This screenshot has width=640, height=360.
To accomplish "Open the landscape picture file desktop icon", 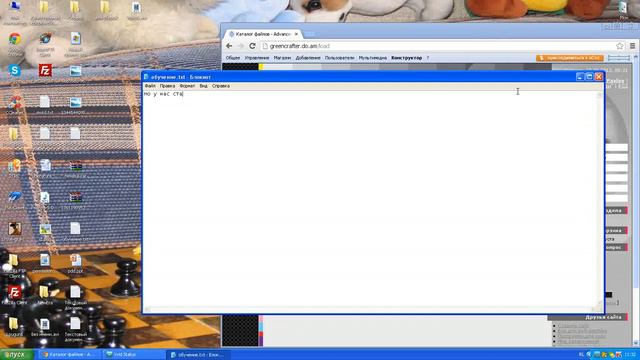I will tap(45, 230).
